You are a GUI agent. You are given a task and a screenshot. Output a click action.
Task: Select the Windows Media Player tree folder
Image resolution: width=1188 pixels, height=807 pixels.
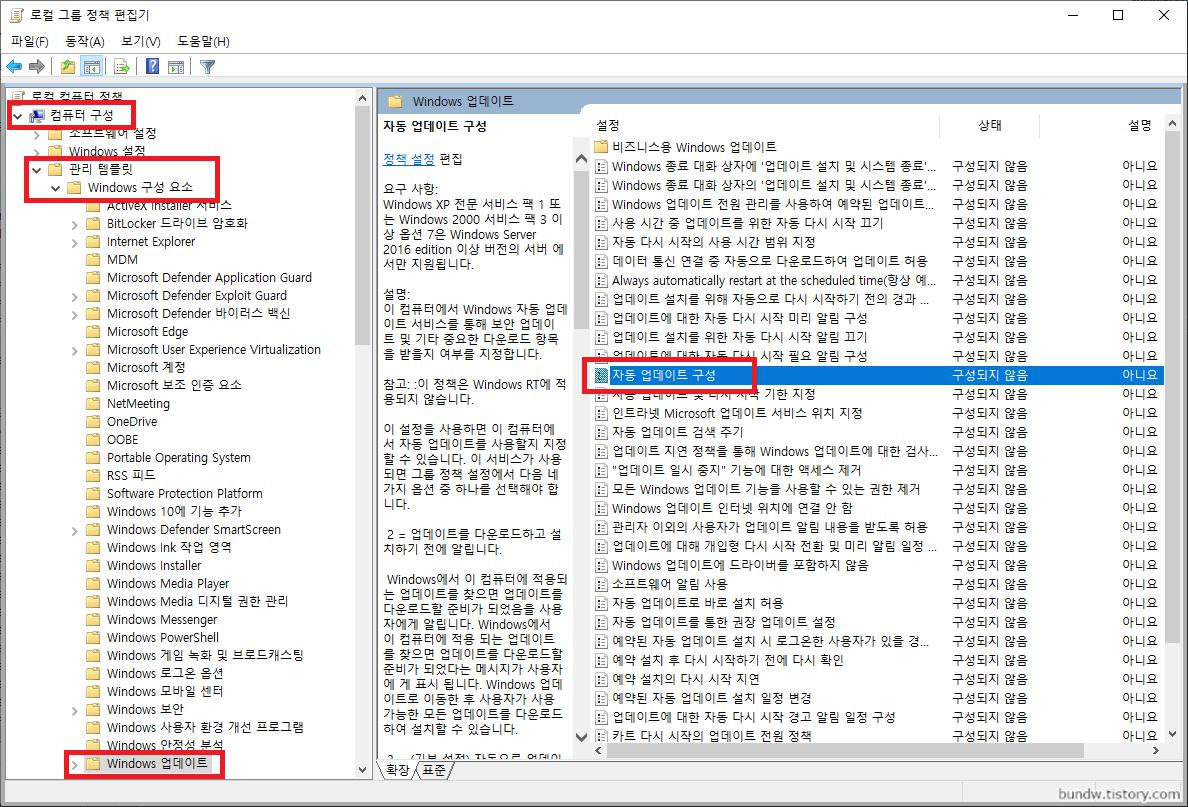pyautogui.click(x=167, y=583)
